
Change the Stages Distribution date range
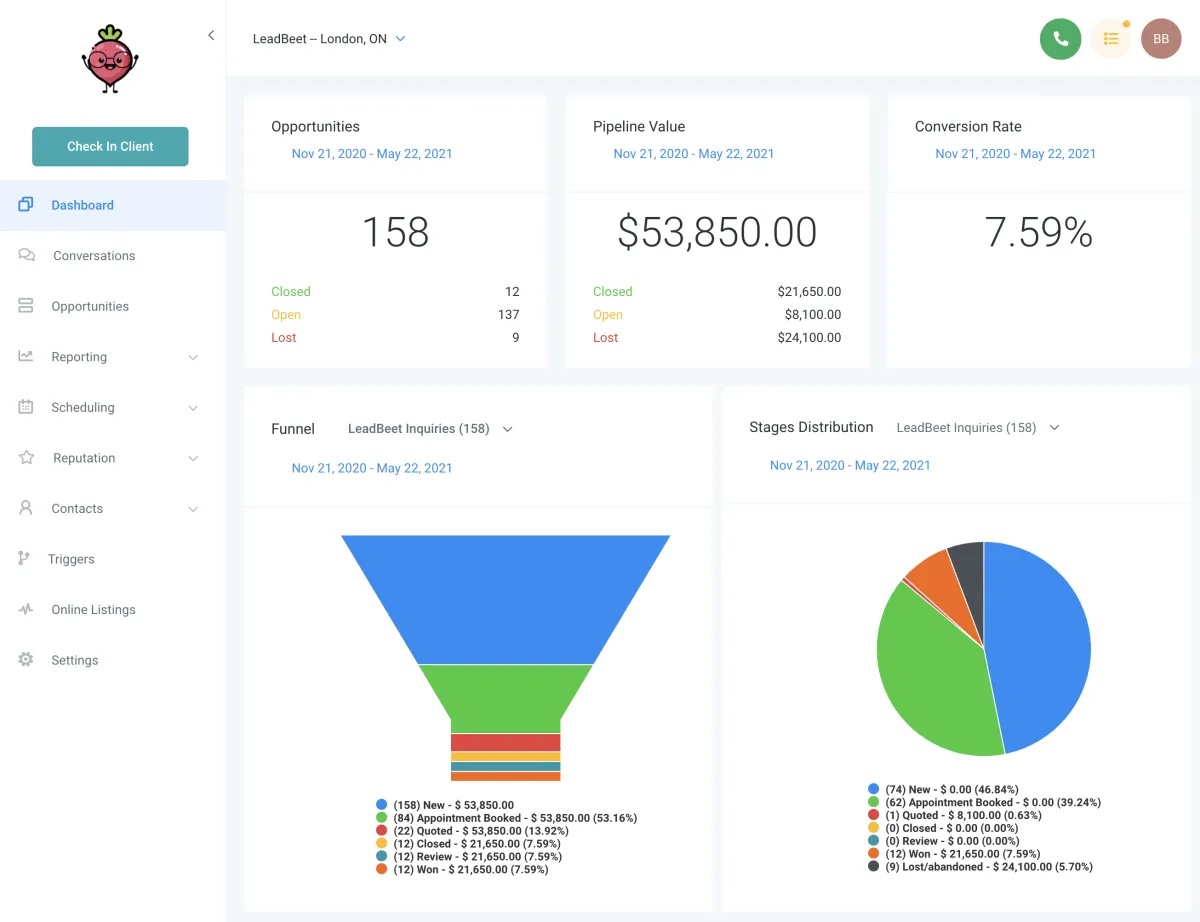(850, 465)
